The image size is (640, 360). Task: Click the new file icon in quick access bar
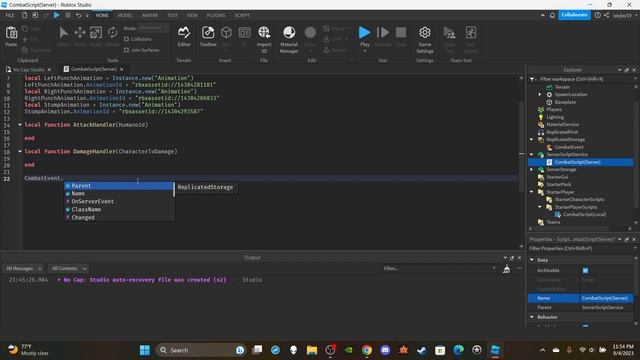(24, 15)
